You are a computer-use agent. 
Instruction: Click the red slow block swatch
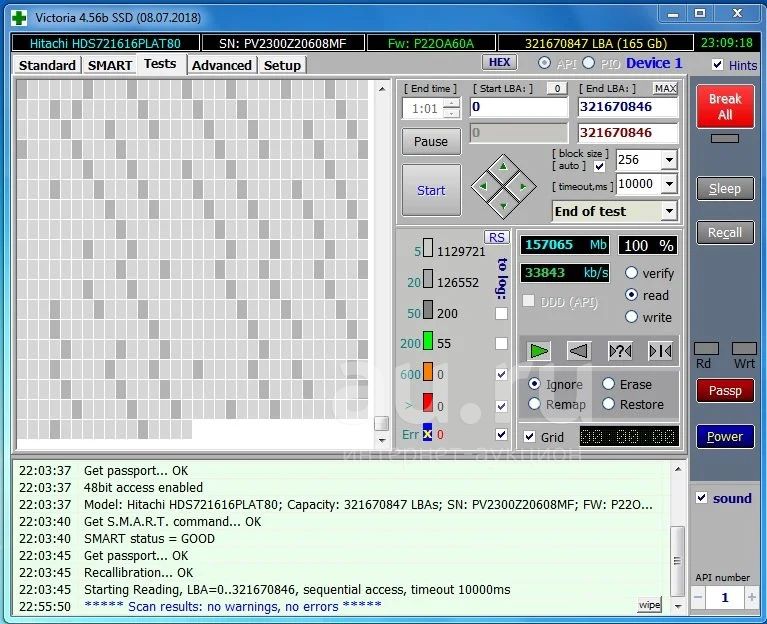tap(428, 402)
